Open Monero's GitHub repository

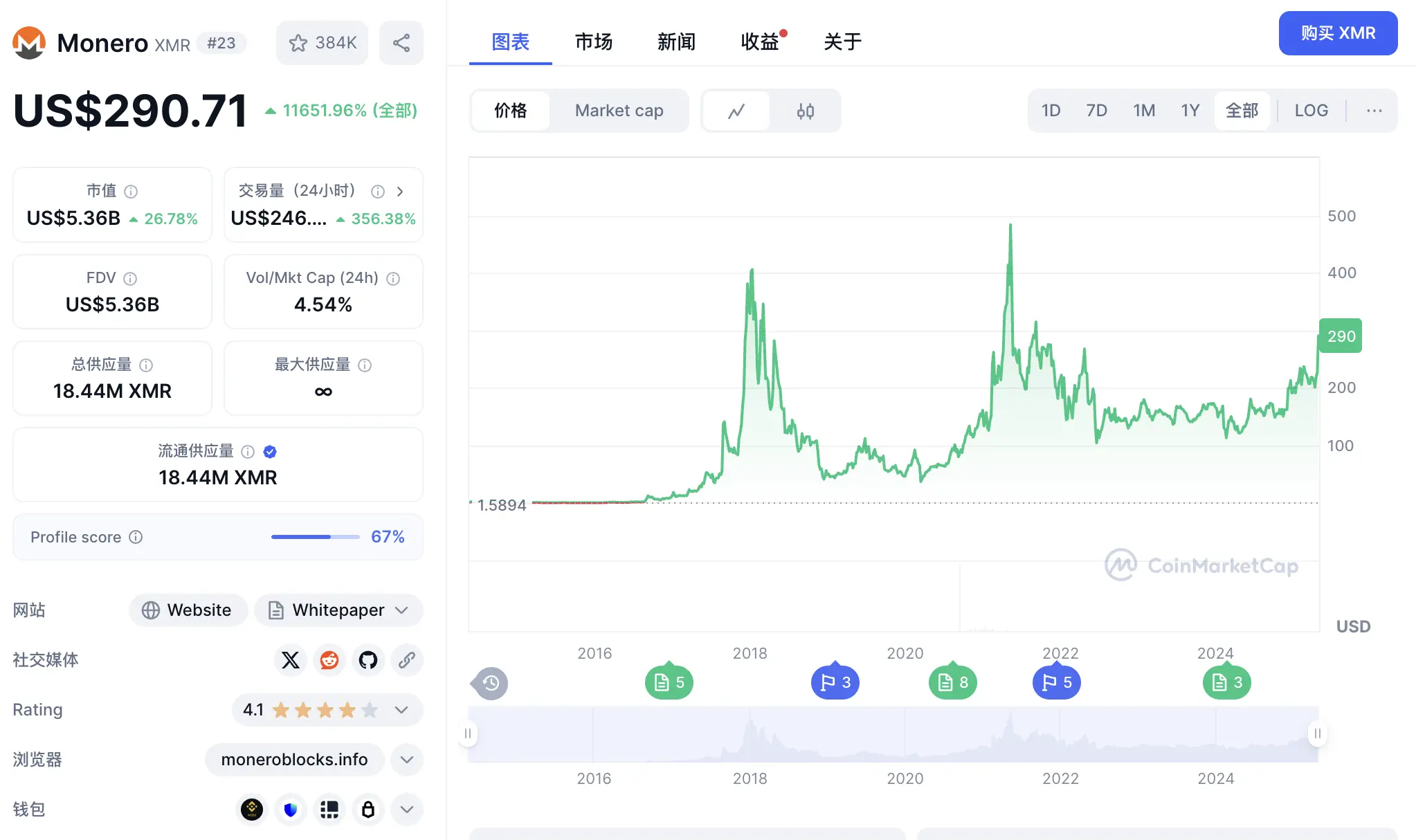[367, 660]
